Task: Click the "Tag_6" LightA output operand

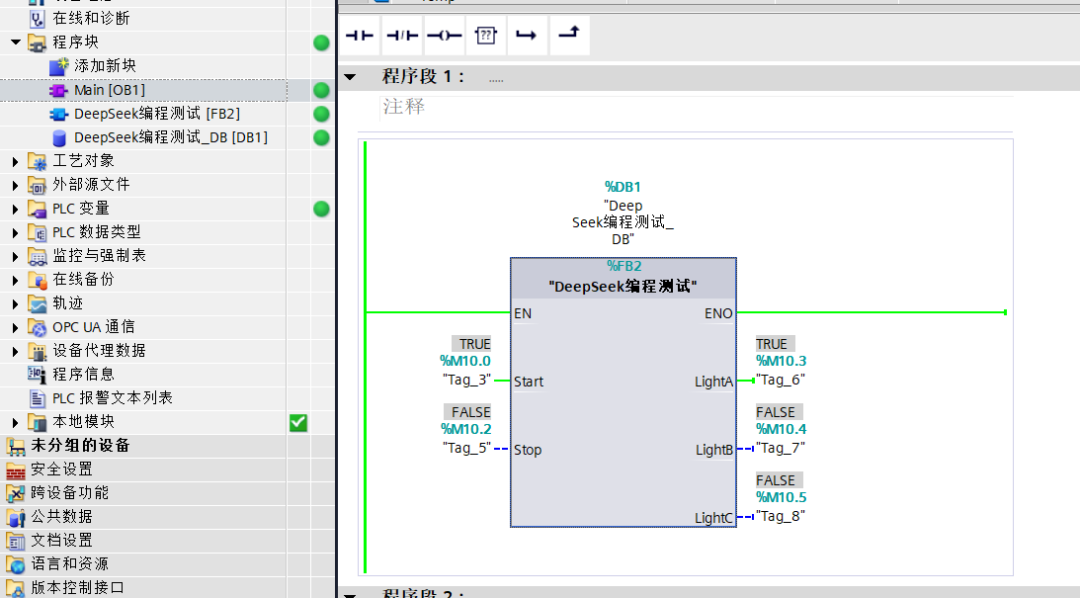Action: pyautogui.click(x=780, y=380)
